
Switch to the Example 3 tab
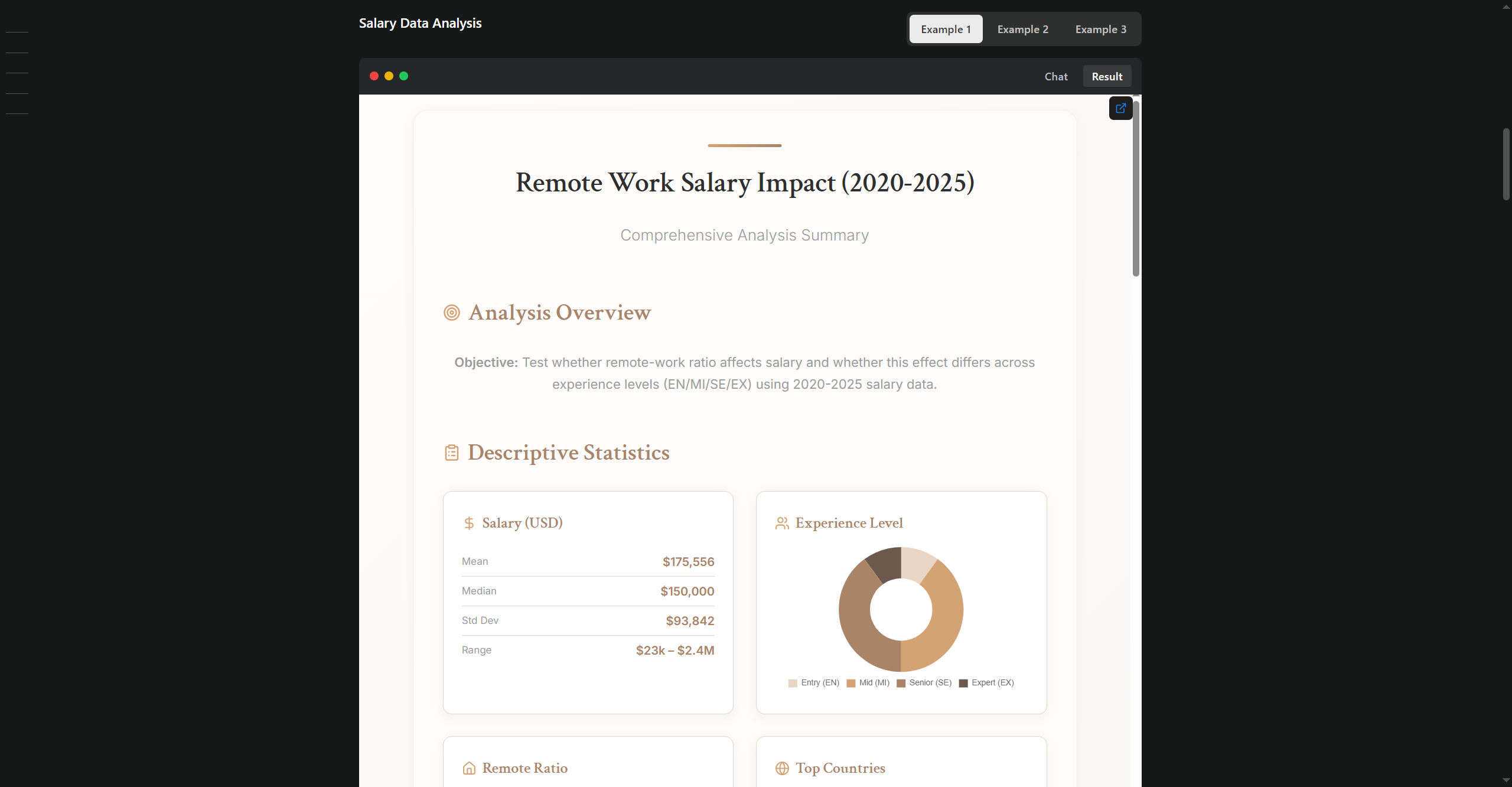tap(1100, 30)
